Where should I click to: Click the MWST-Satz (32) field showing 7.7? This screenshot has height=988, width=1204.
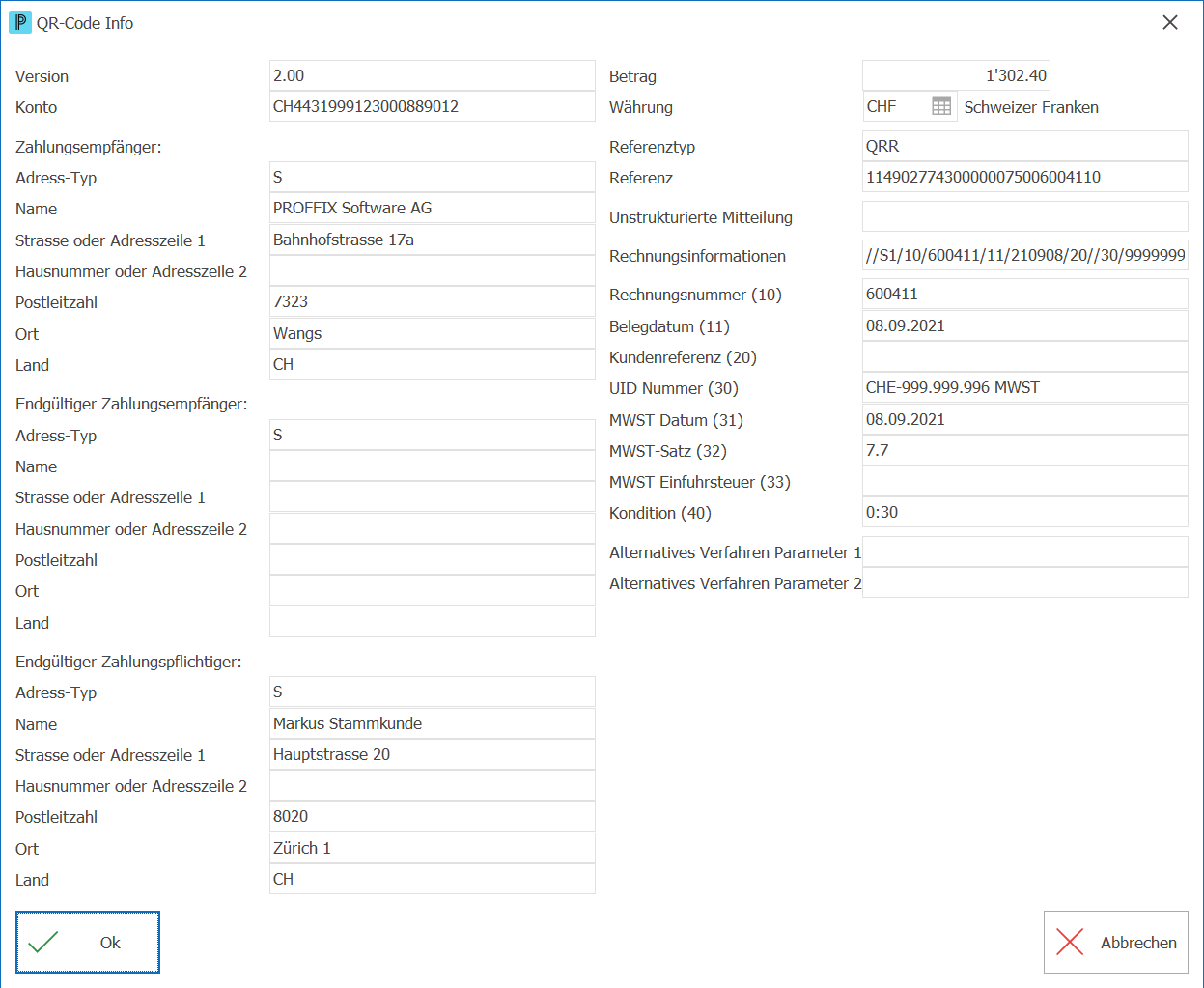1025,450
